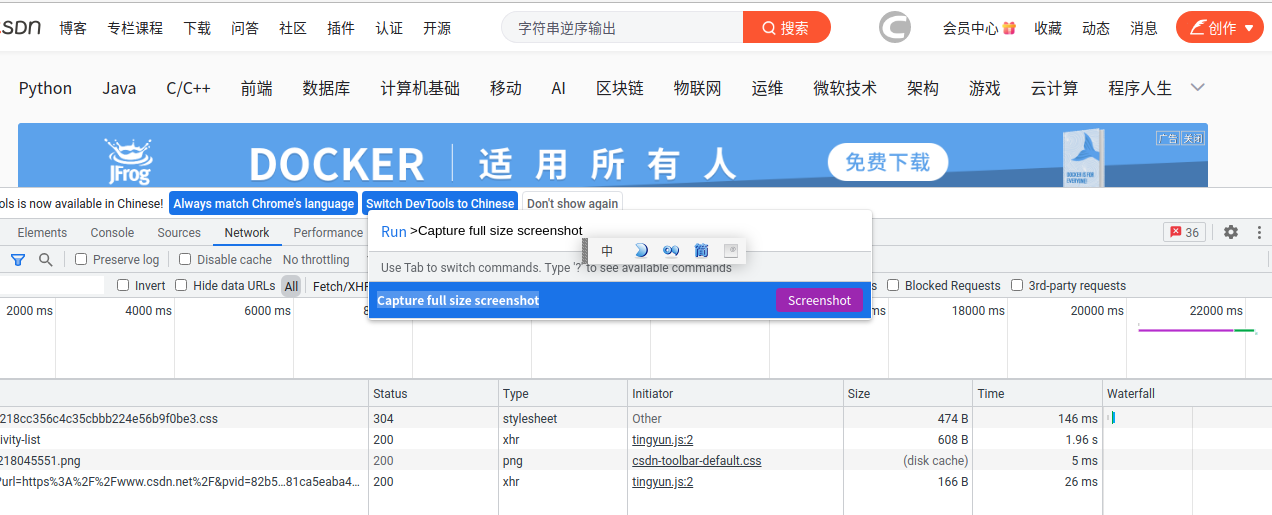
Task: Open the 专栏课程 link
Action: [x=135, y=28]
